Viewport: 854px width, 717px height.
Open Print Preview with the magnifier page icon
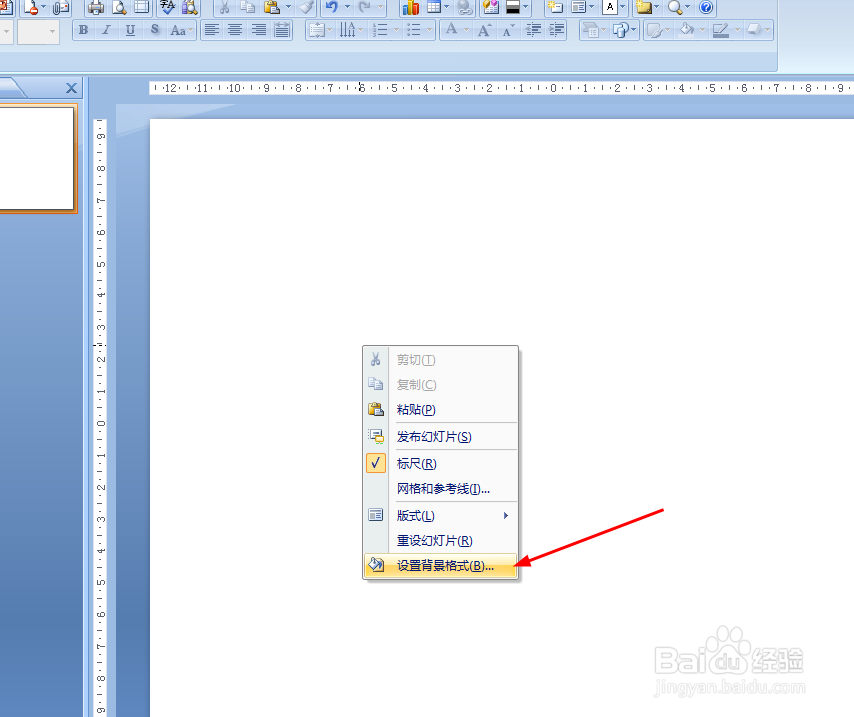tap(119, 7)
